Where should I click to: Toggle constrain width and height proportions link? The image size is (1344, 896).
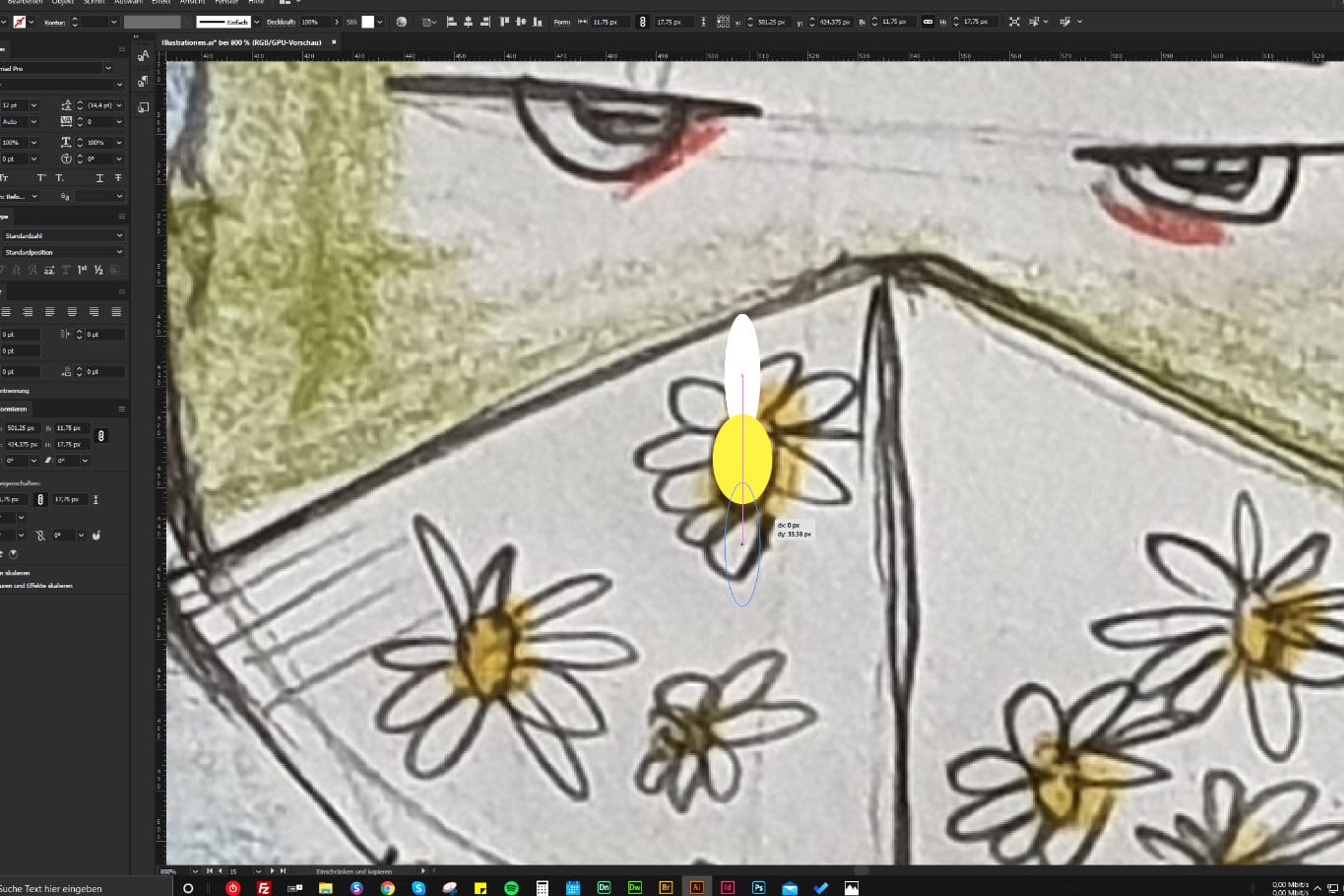(928, 22)
